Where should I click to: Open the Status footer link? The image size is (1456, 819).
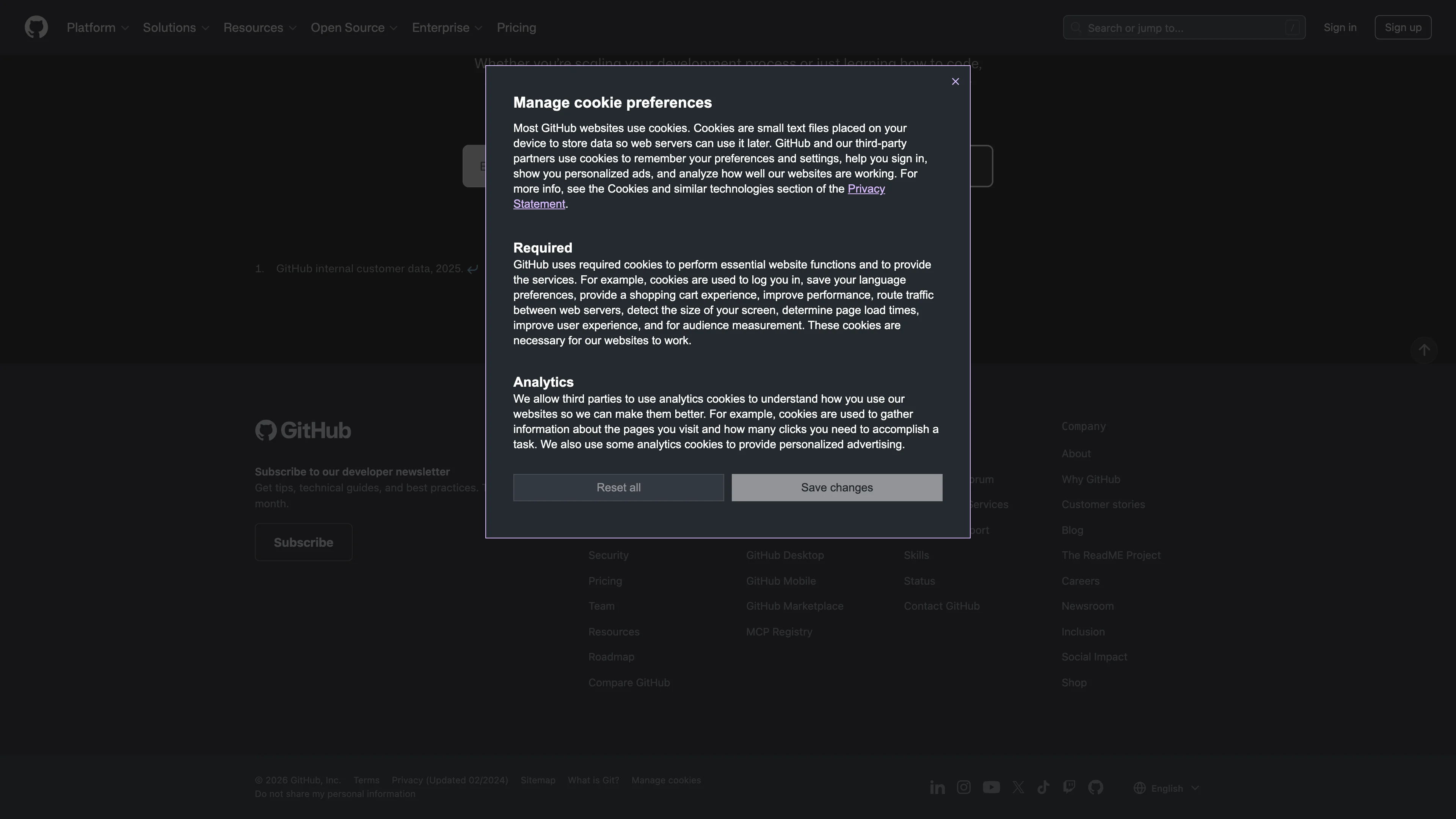coord(919,581)
